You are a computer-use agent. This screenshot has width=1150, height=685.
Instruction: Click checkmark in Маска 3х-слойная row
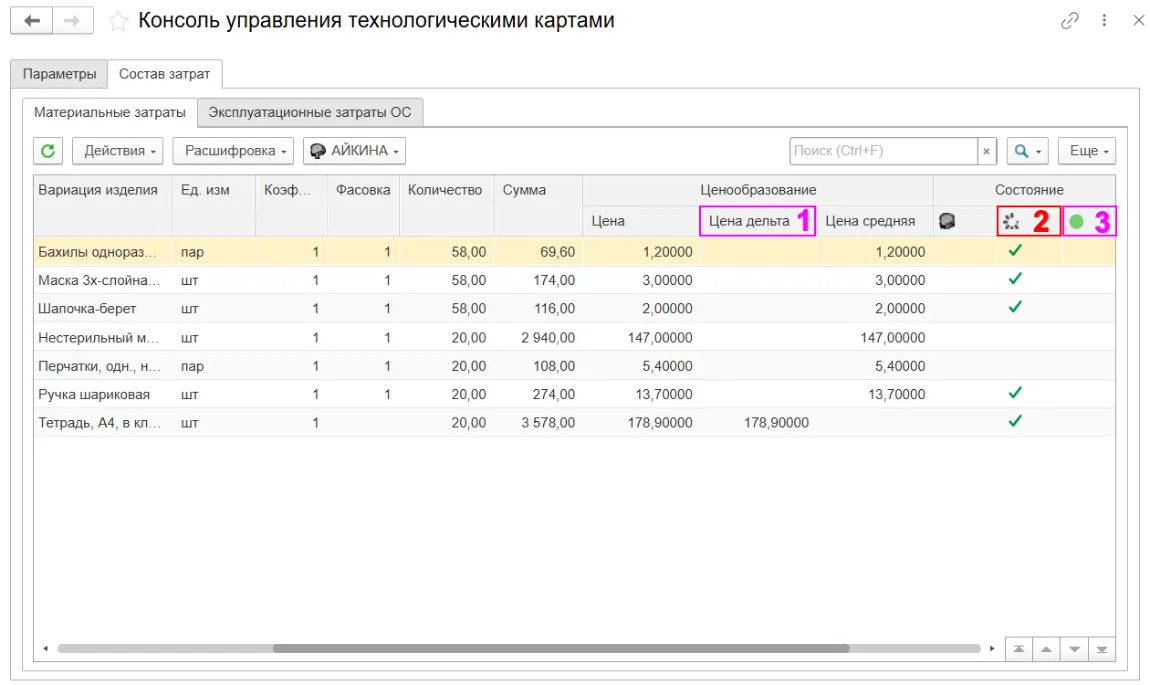pyautogui.click(x=1015, y=279)
